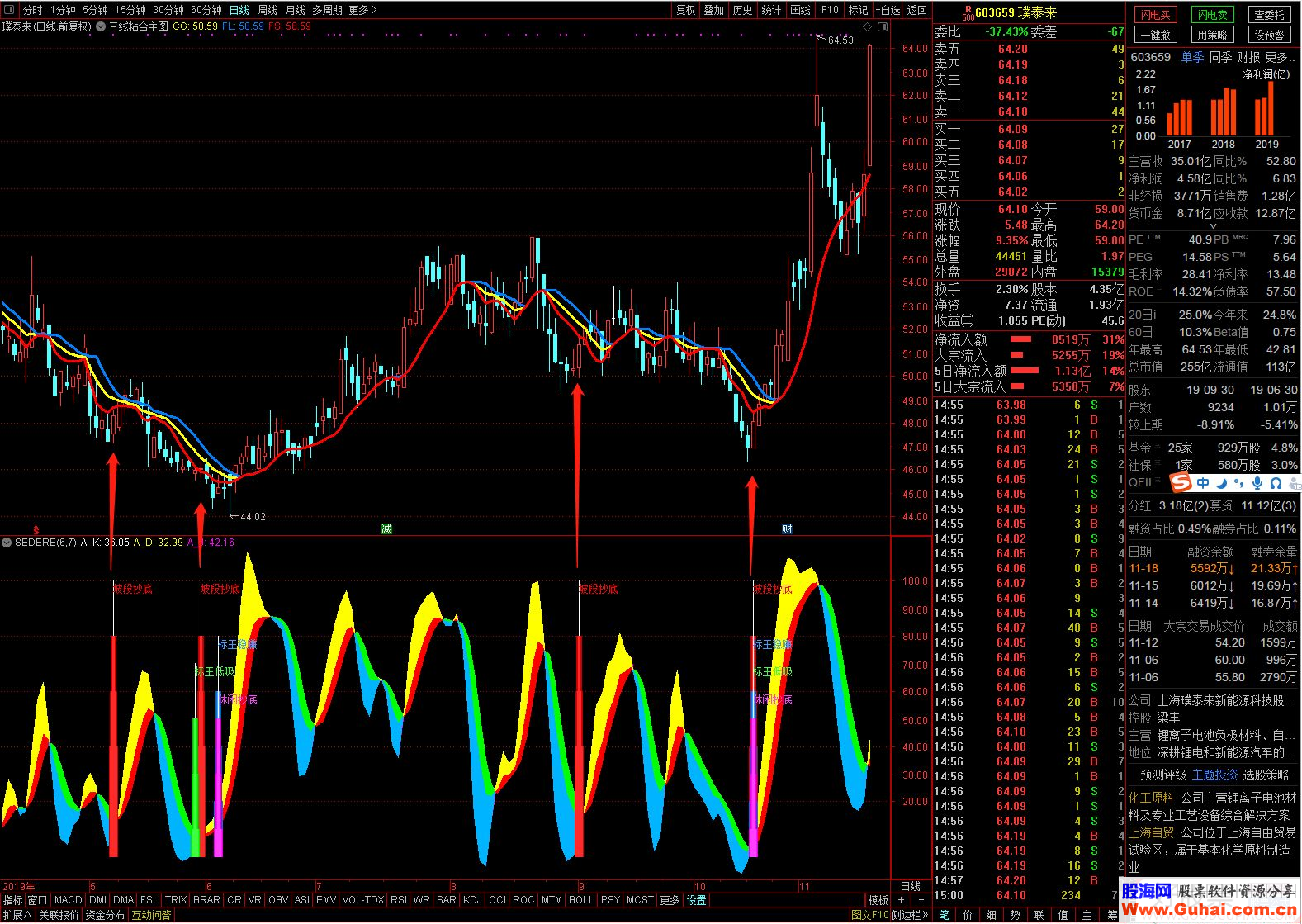
Task: Click the 减 marker on the chart axis
Action: [x=386, y=528]
